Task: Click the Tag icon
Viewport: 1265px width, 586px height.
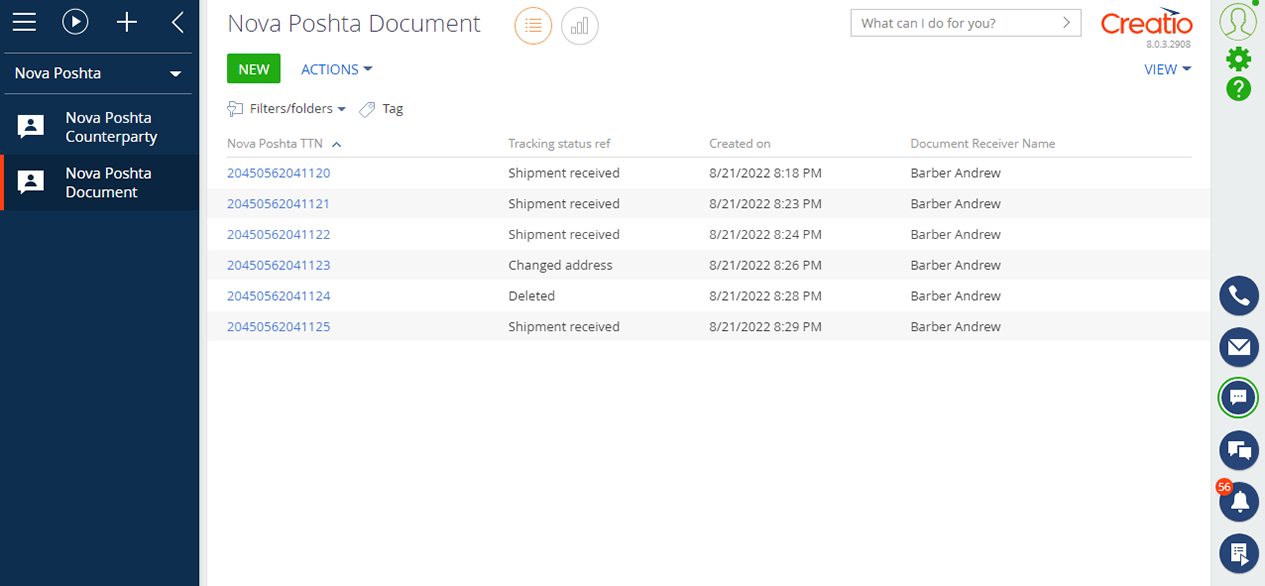Action: (x=367, y=108)
